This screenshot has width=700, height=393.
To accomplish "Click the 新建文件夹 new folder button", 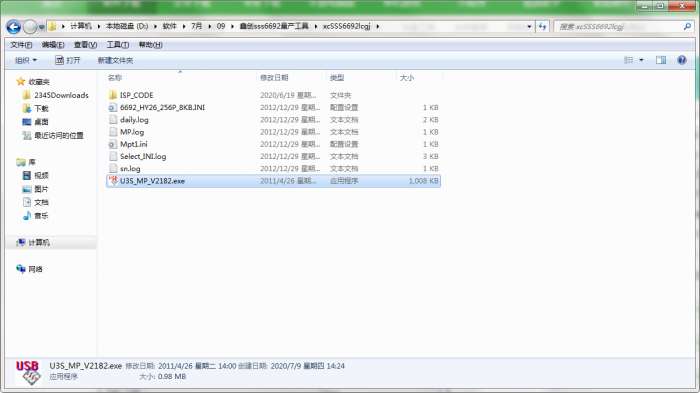I will tap(115, 60).
